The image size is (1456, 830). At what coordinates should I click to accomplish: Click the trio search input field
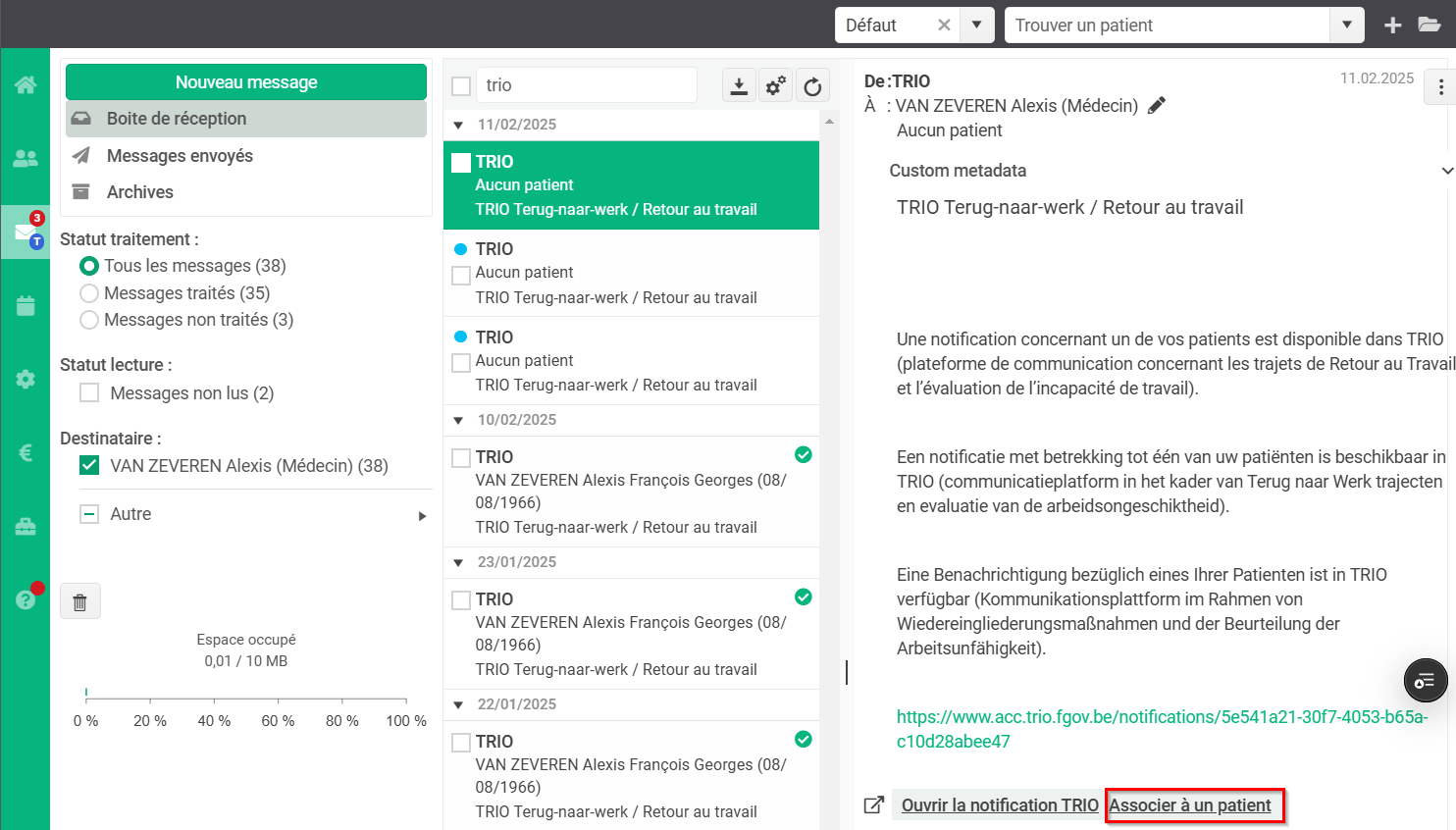587,85
